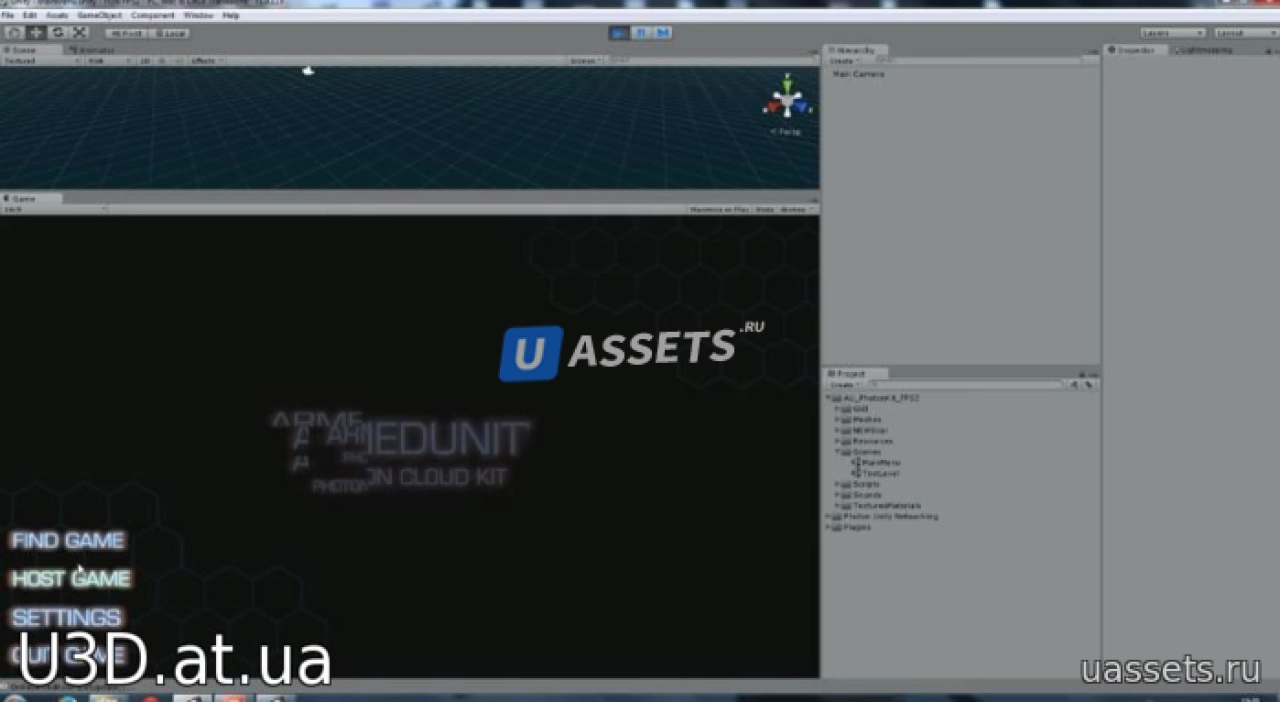The height and width of the screenshot is (702, 1280).
Task: Collapse the Scenes folder
Action: point(837,452)
